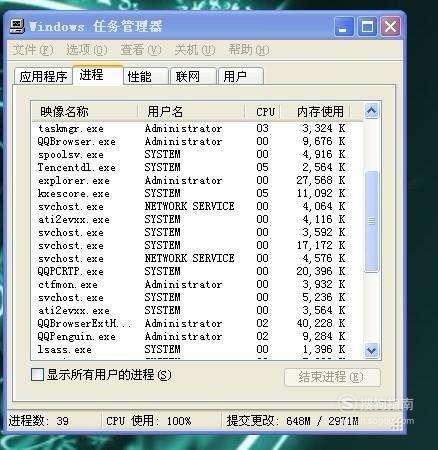Select the ati2evxx.exe row using 4,116 K
The image size is (438, 450).
click(x=197, y=219)
